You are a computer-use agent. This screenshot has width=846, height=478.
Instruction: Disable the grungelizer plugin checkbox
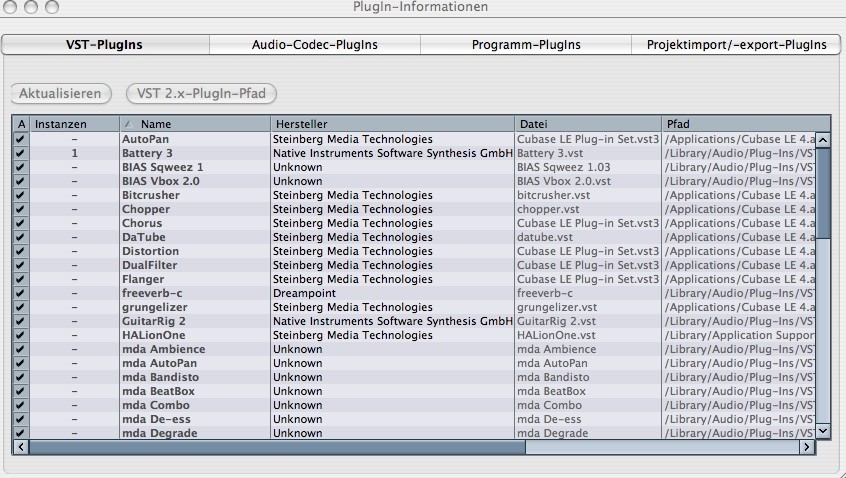coord(21,308)
